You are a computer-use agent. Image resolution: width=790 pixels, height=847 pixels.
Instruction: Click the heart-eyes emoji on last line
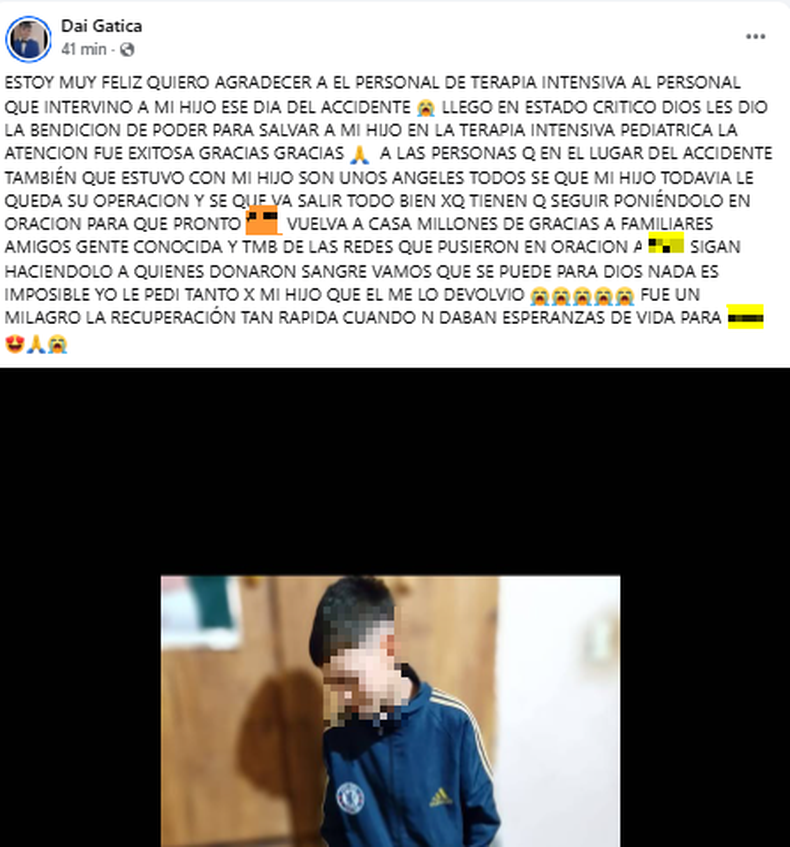pos(15,344)
